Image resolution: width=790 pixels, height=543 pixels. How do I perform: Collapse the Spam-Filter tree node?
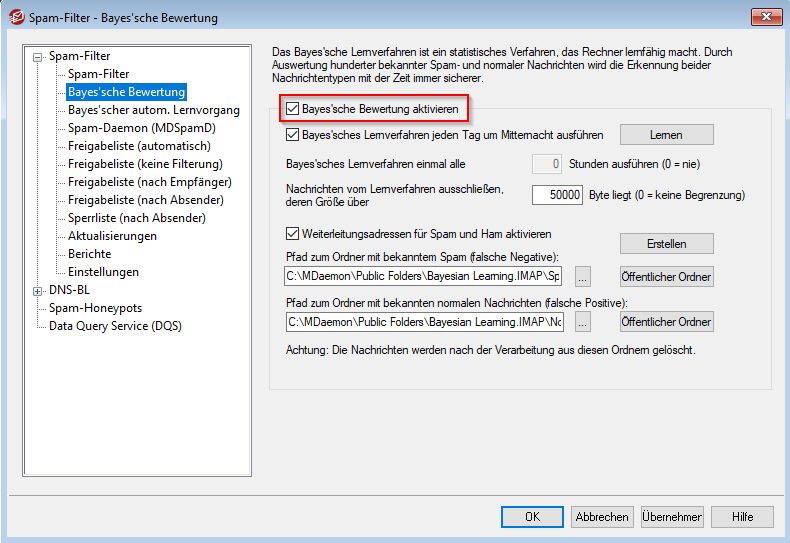click(x=38, y=57)
